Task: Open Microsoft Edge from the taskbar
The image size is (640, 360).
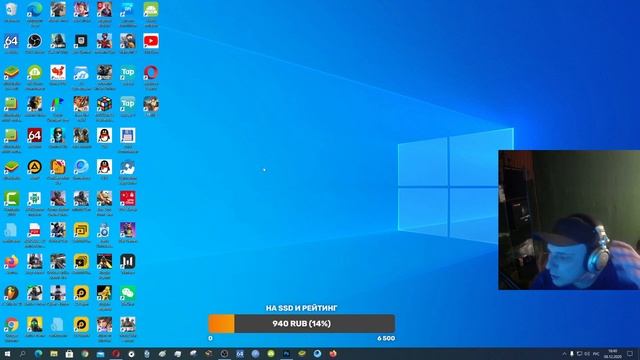Action: [x=38, y=354]
